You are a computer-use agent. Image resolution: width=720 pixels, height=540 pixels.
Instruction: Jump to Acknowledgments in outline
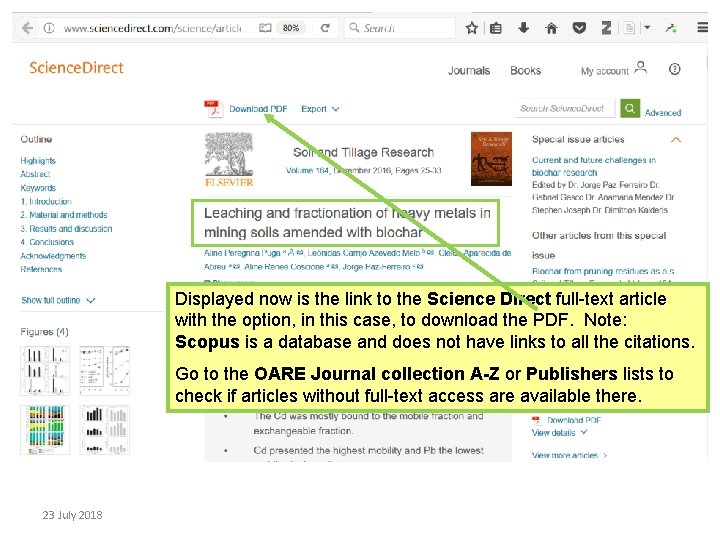point(53,256)
